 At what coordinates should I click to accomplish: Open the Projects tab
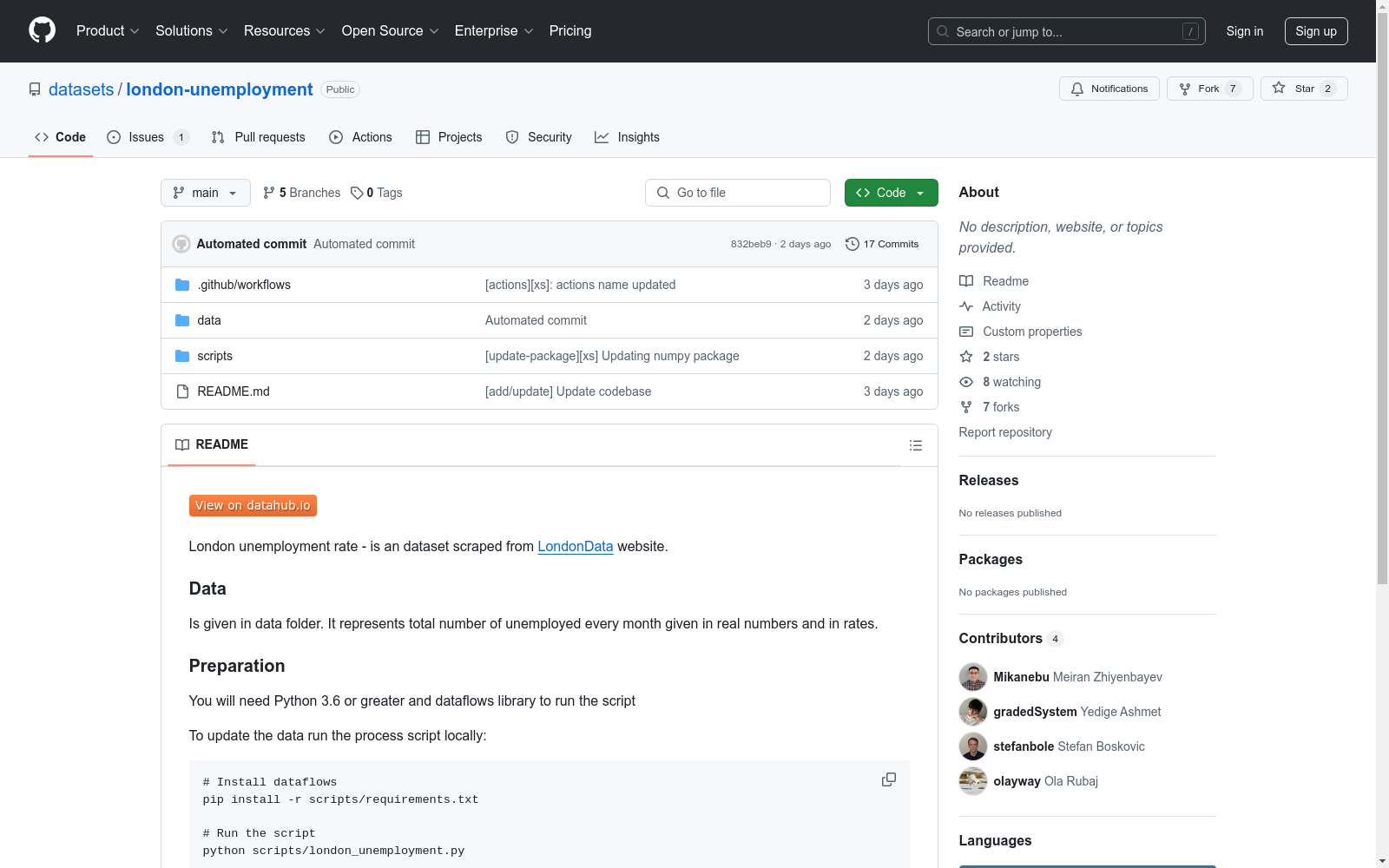click(449, 137)
